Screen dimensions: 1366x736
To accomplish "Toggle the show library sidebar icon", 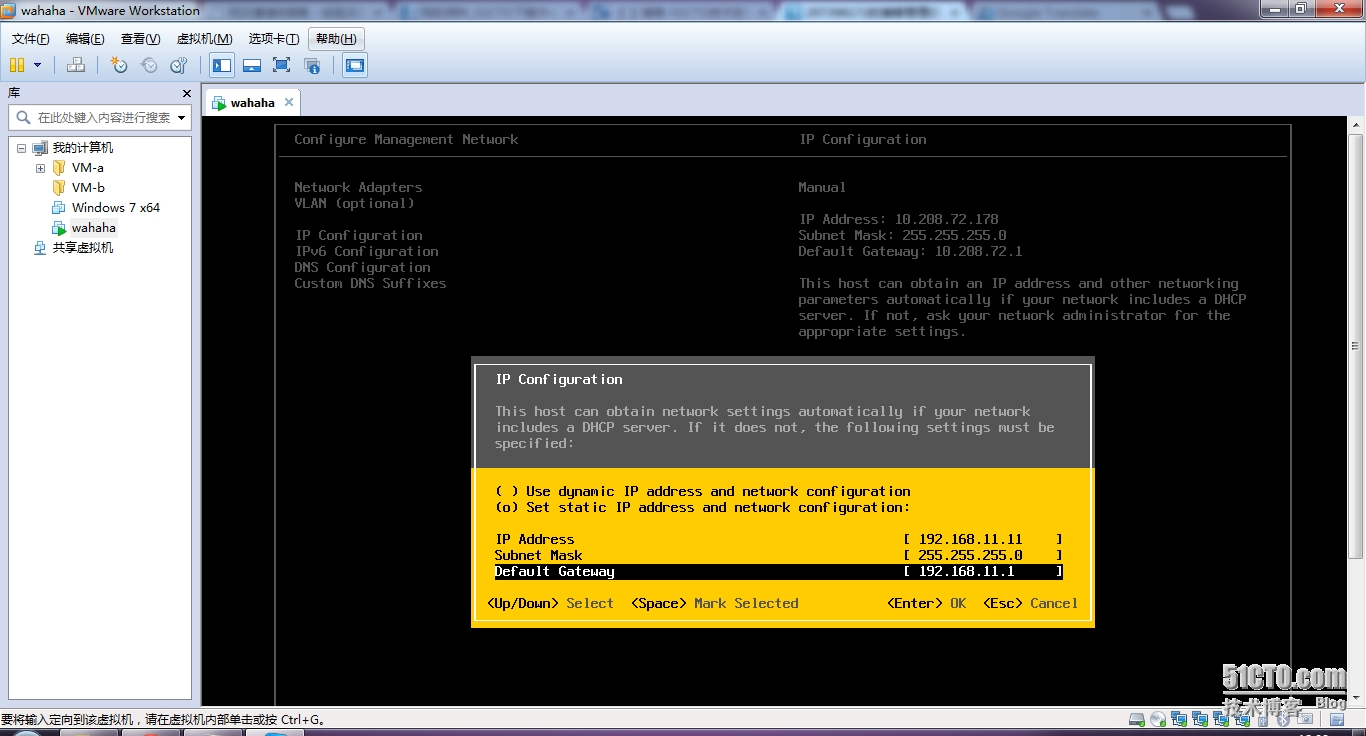I will coord(222,65).
